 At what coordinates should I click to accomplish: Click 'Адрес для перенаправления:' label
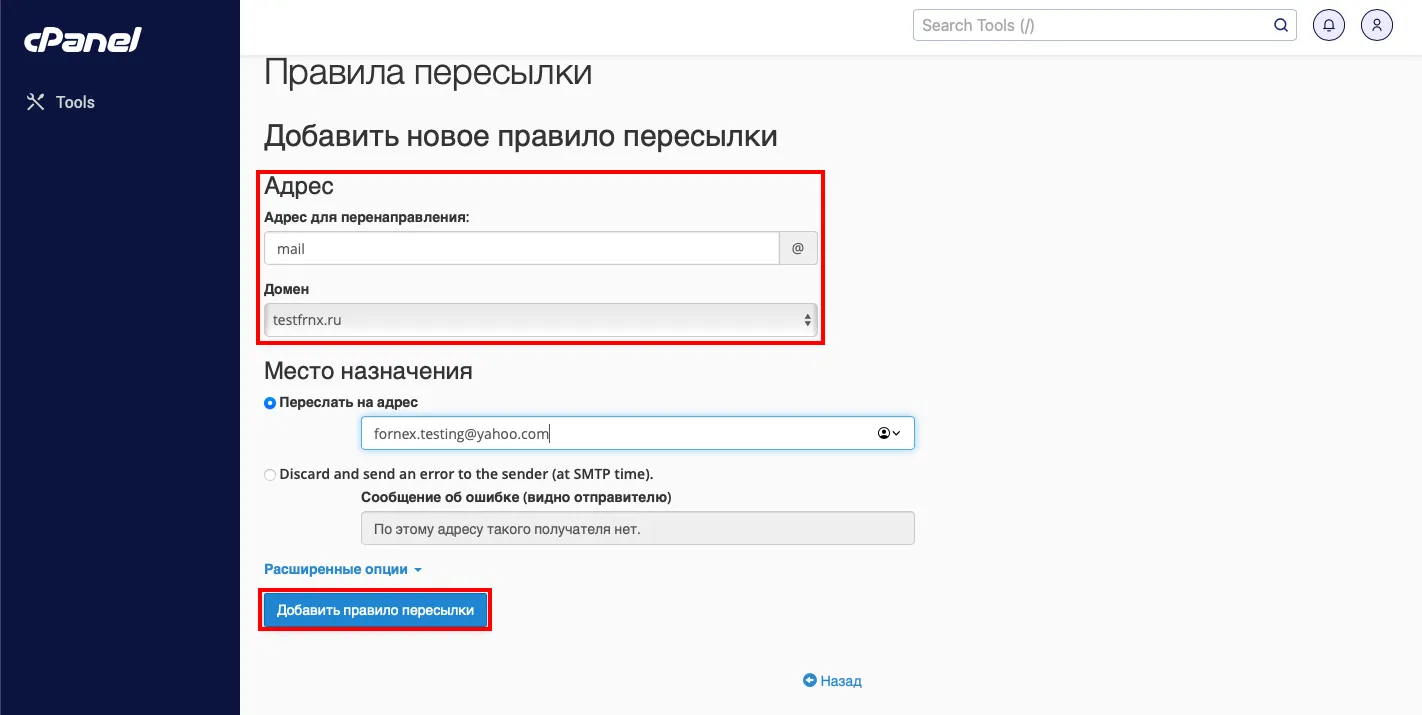367,217
